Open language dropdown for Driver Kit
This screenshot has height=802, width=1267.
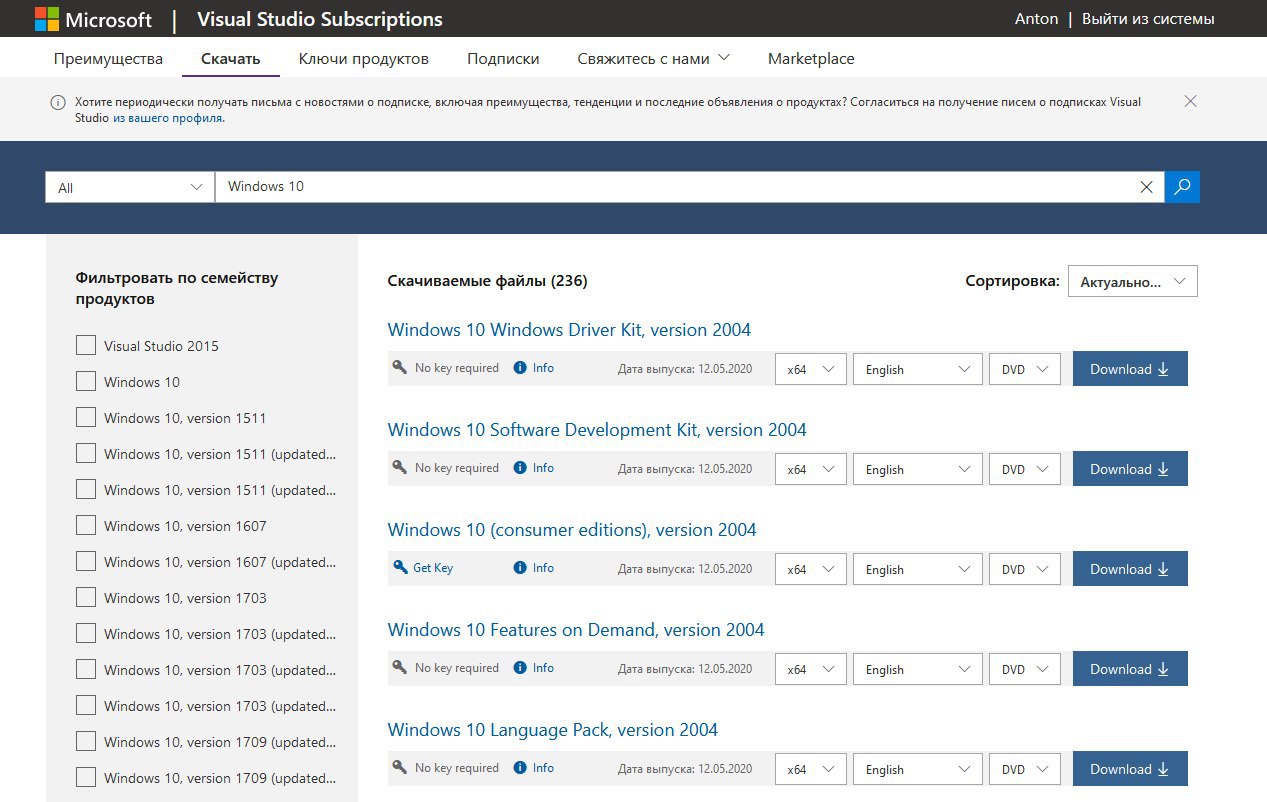coord(918,369)
